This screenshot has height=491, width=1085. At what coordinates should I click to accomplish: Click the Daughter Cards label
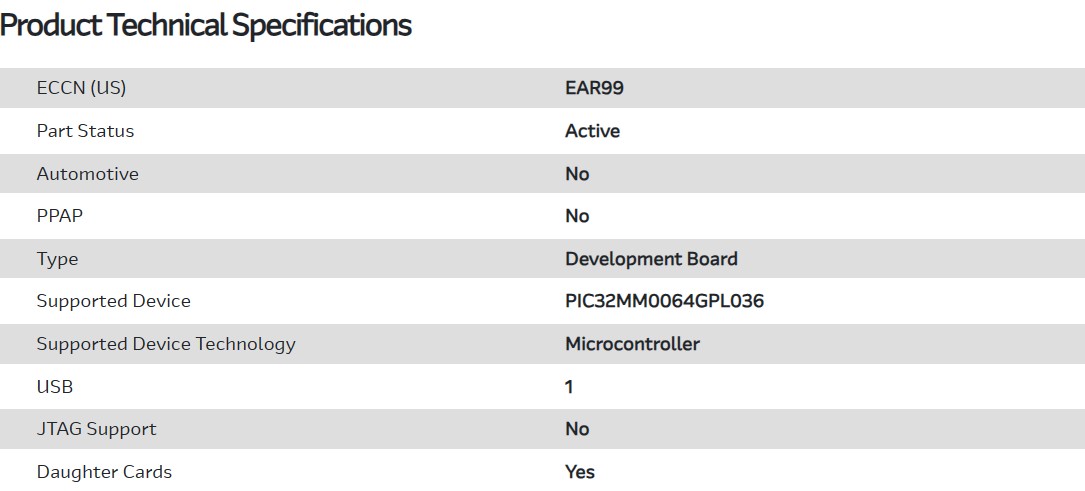[x=104, y=472]
